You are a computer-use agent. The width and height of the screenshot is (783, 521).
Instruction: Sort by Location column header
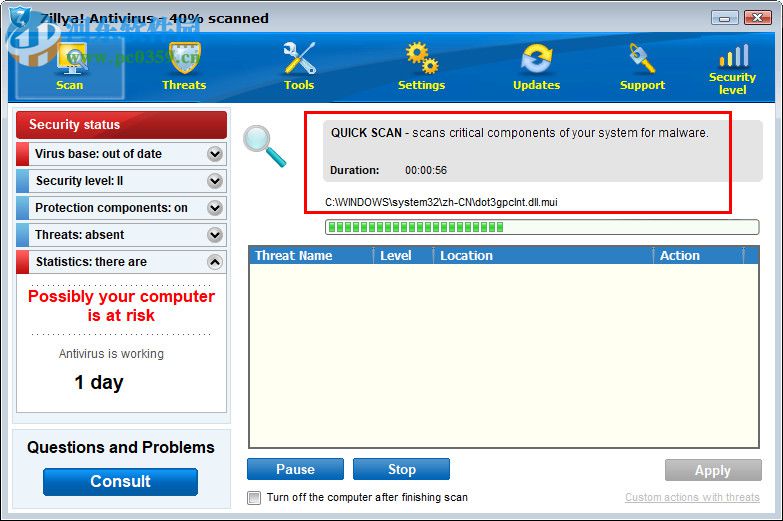pos(544,255)
